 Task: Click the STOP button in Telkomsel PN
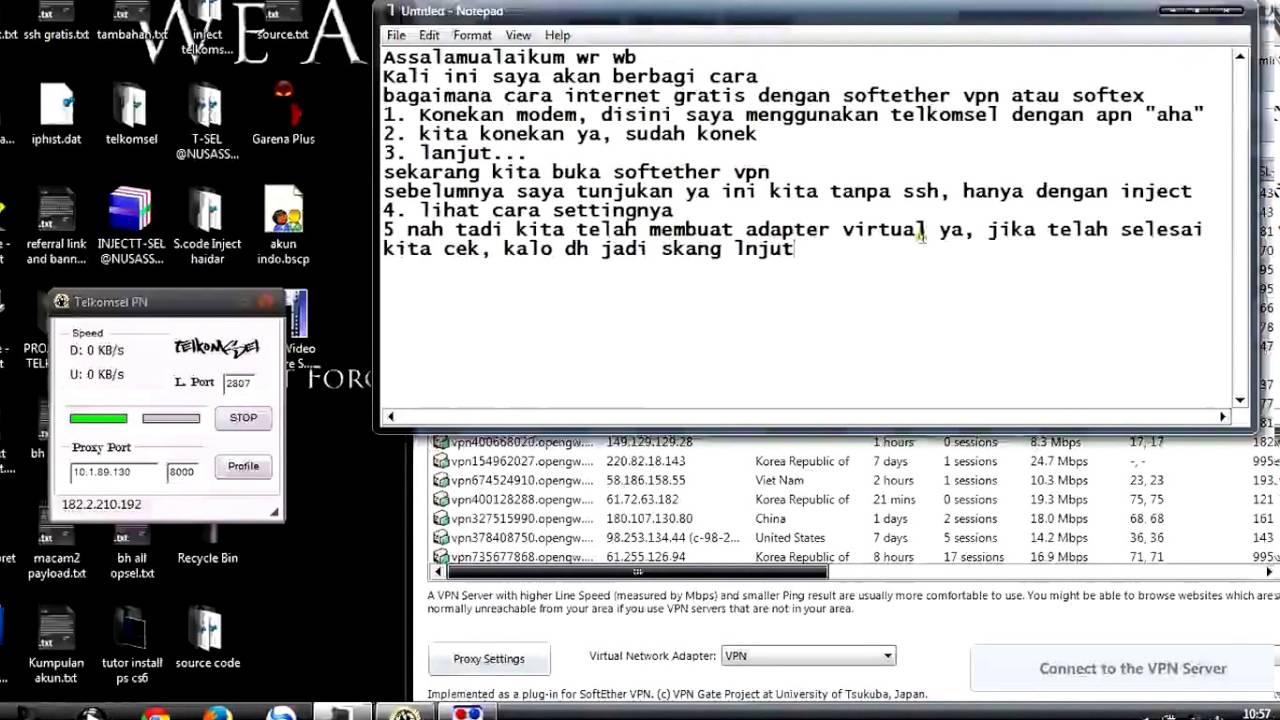243,418
